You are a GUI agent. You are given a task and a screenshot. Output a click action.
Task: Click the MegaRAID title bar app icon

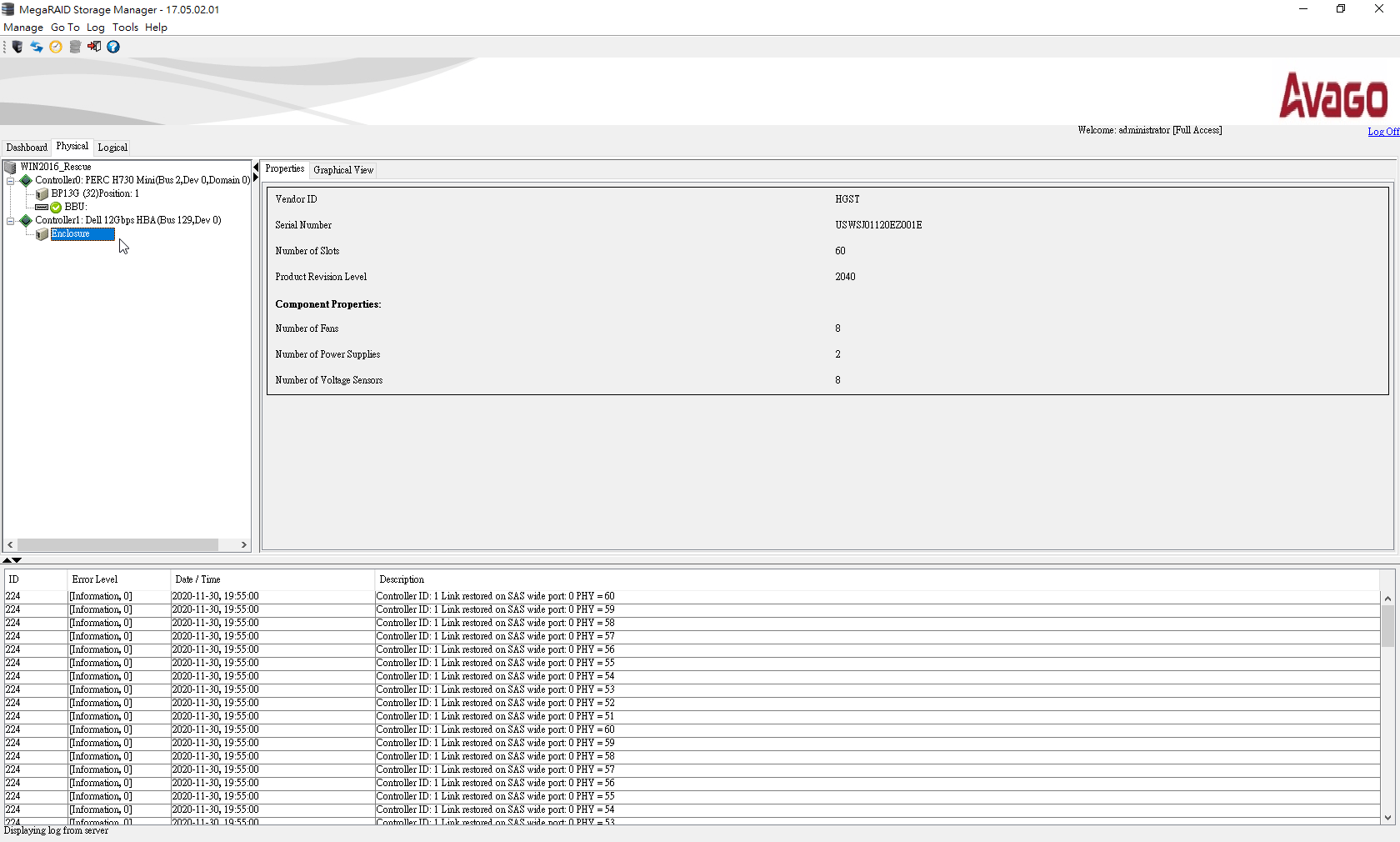tap(8, 9)
